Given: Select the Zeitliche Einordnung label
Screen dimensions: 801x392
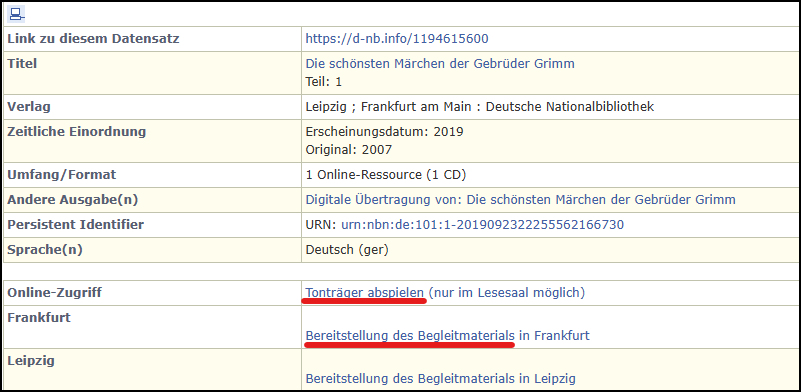Looking at the screenshot, I should point(77,132).
